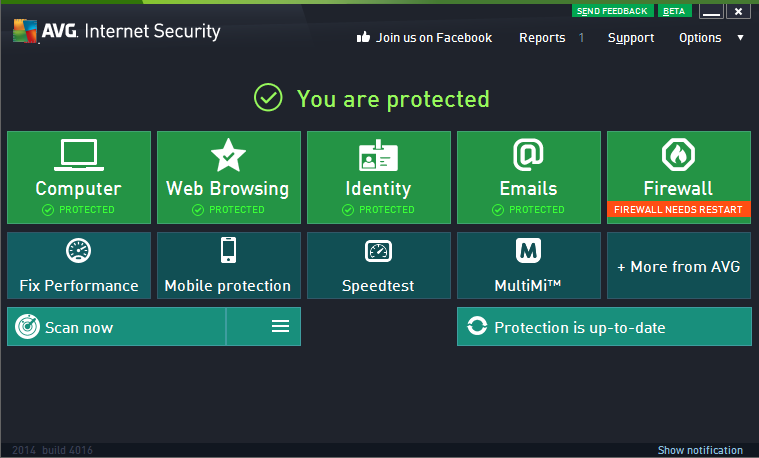
Task: Click the Facebook thumbs-up icon
Action: tap(363, 38)
